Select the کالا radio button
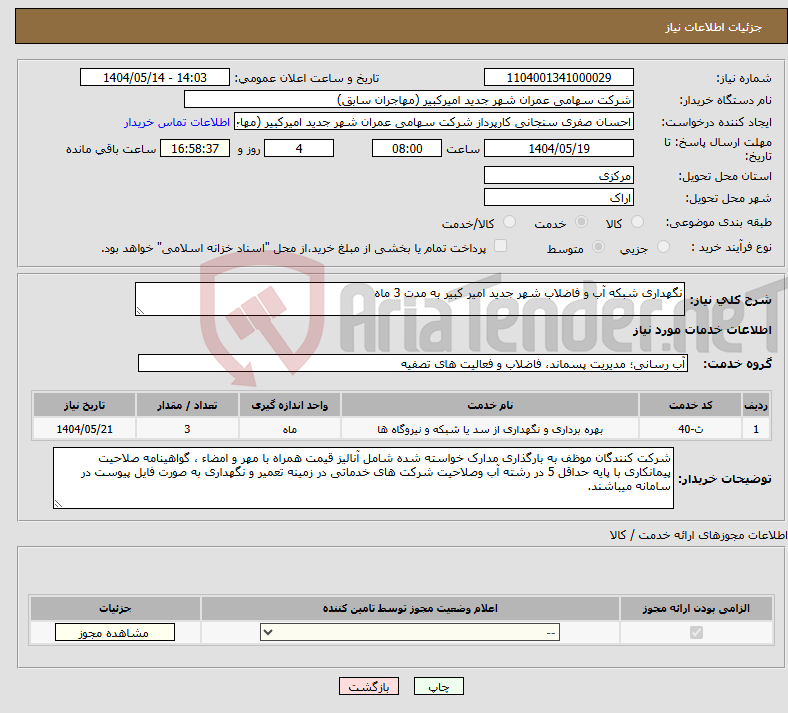The image size is (788, 713). point(637,222)
